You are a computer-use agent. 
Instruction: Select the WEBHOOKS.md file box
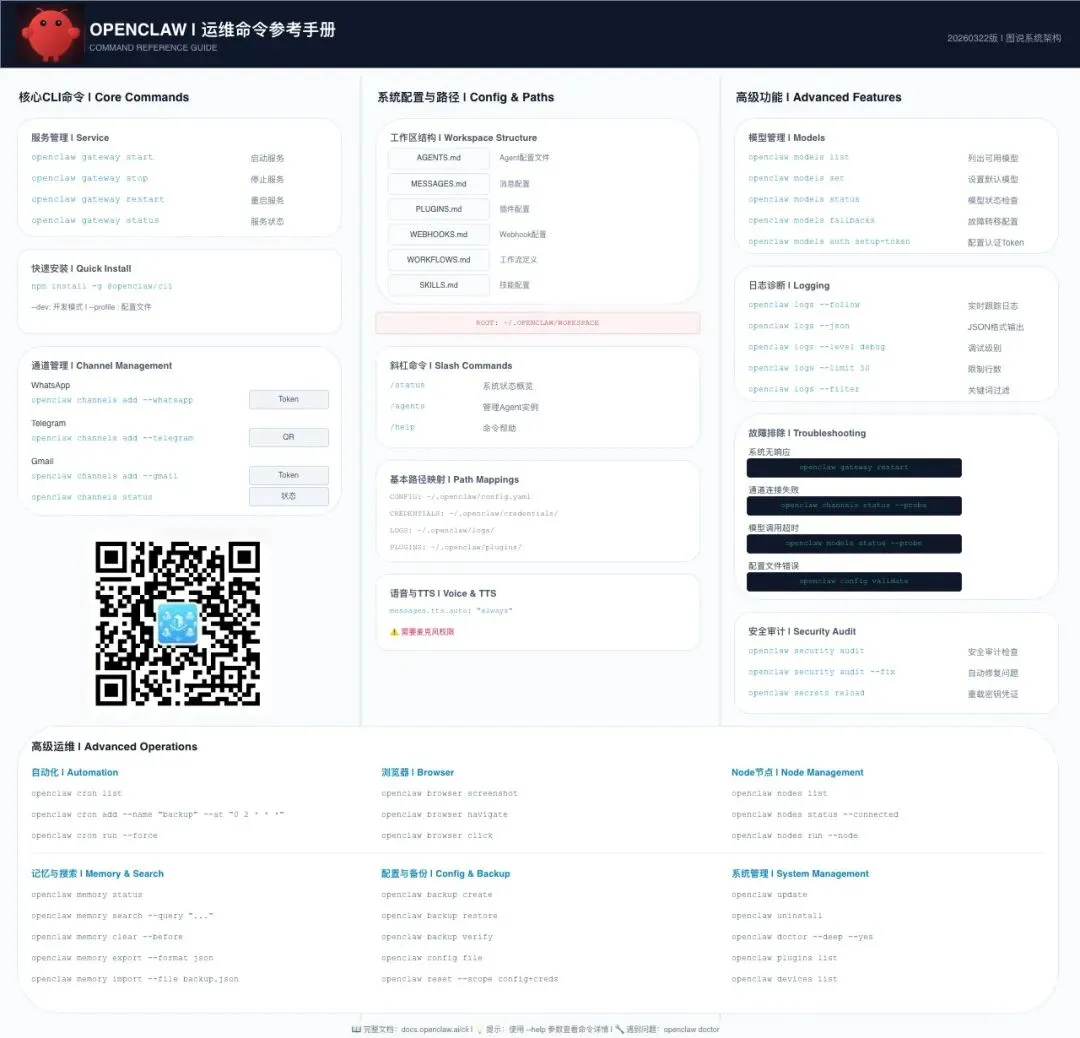438,234
